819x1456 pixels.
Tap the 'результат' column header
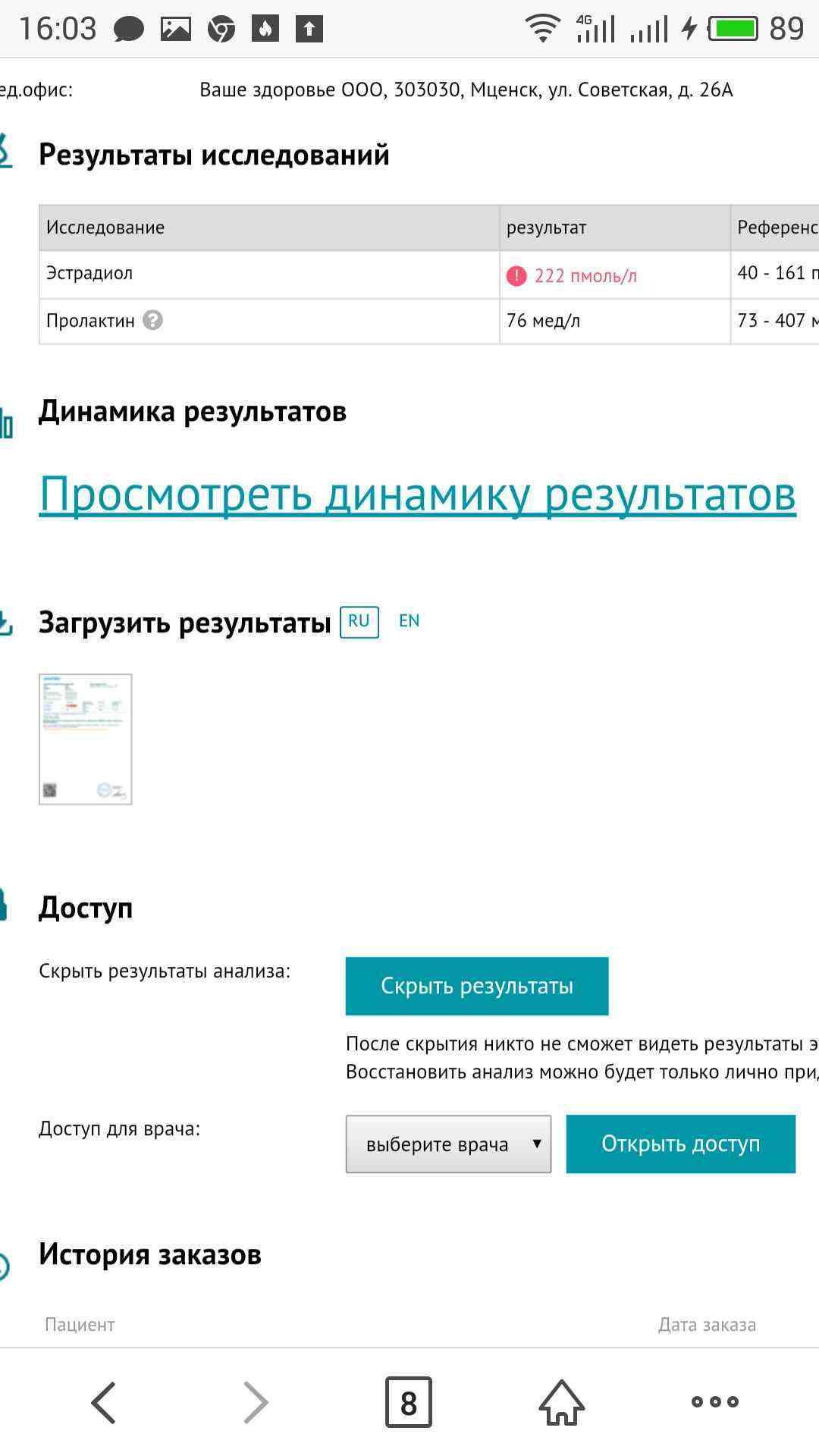pos(546,227)
